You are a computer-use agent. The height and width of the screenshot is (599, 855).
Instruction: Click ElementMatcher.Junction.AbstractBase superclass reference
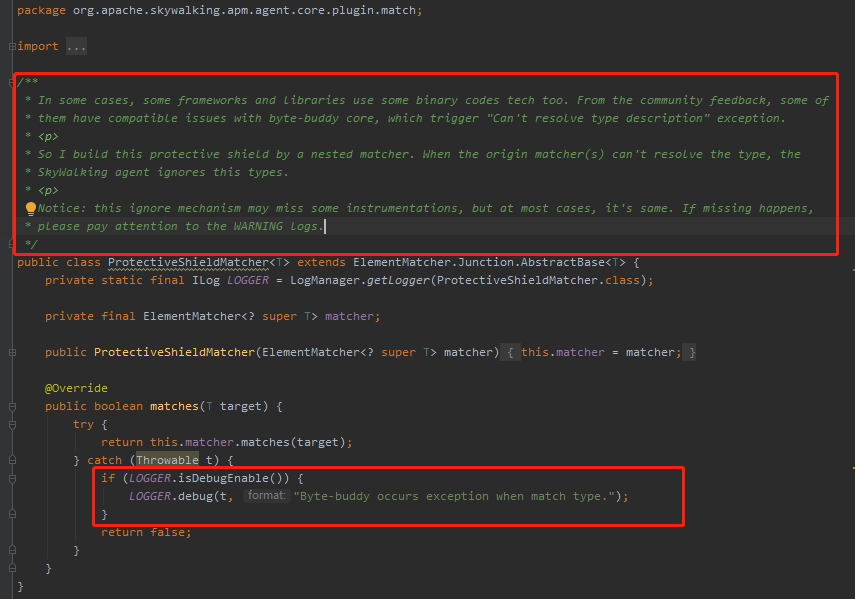click(479, 262)
